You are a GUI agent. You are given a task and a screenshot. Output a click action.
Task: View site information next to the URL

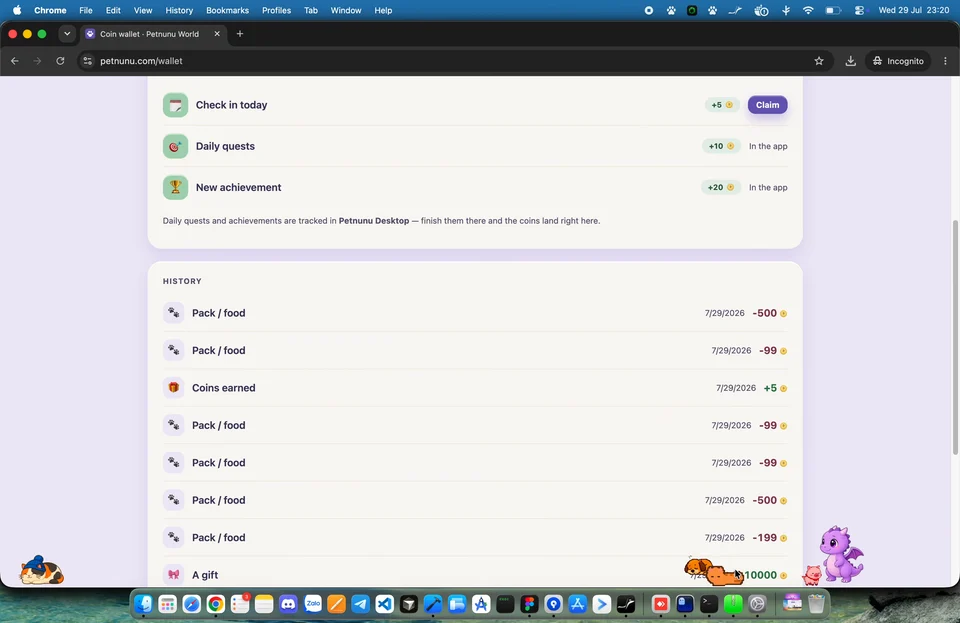click(88, 61)
